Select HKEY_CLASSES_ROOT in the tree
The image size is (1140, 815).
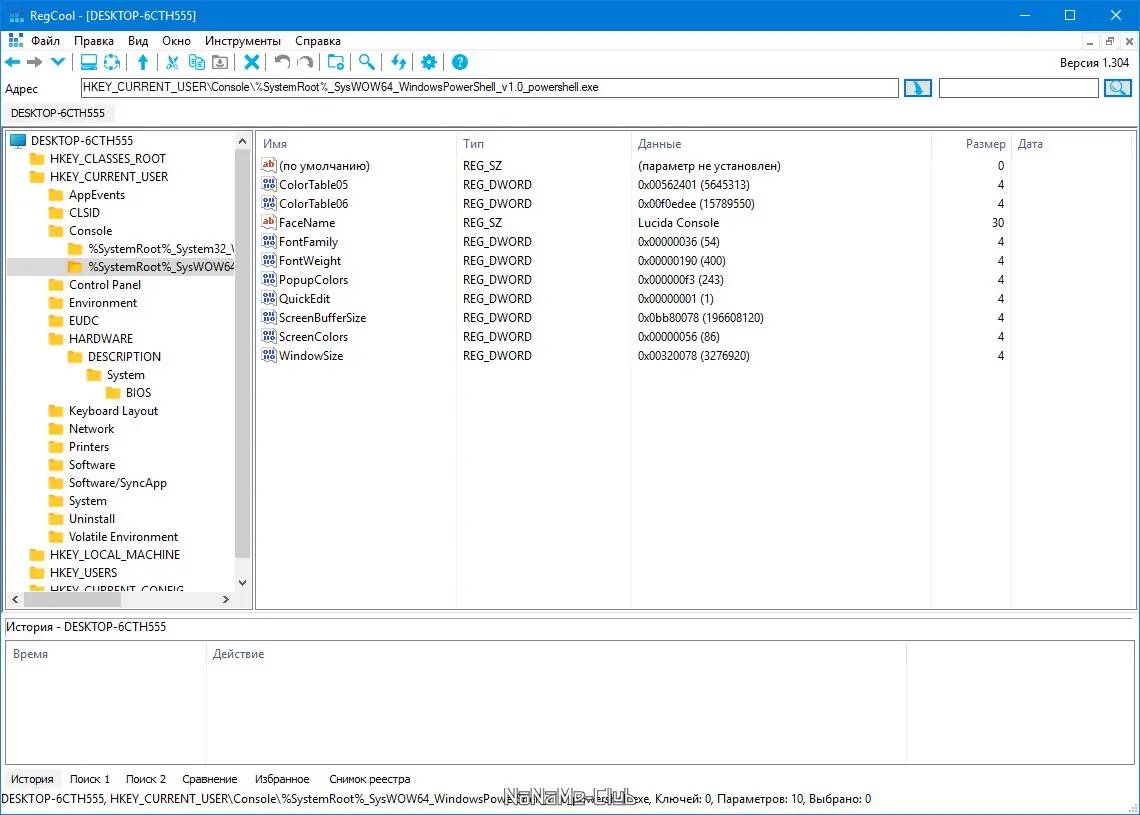108,158
